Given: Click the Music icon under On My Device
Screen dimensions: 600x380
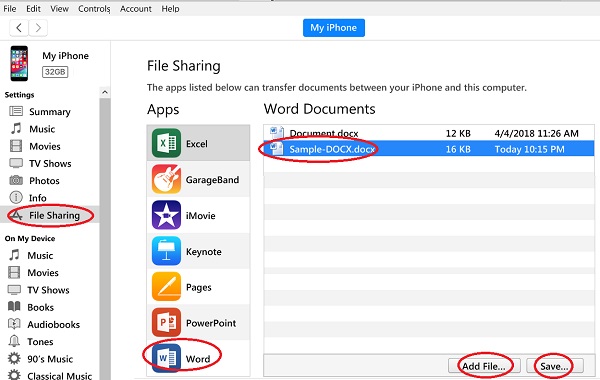Looking at the screenshot, I should pyautogui.click(x=14, y=255).
